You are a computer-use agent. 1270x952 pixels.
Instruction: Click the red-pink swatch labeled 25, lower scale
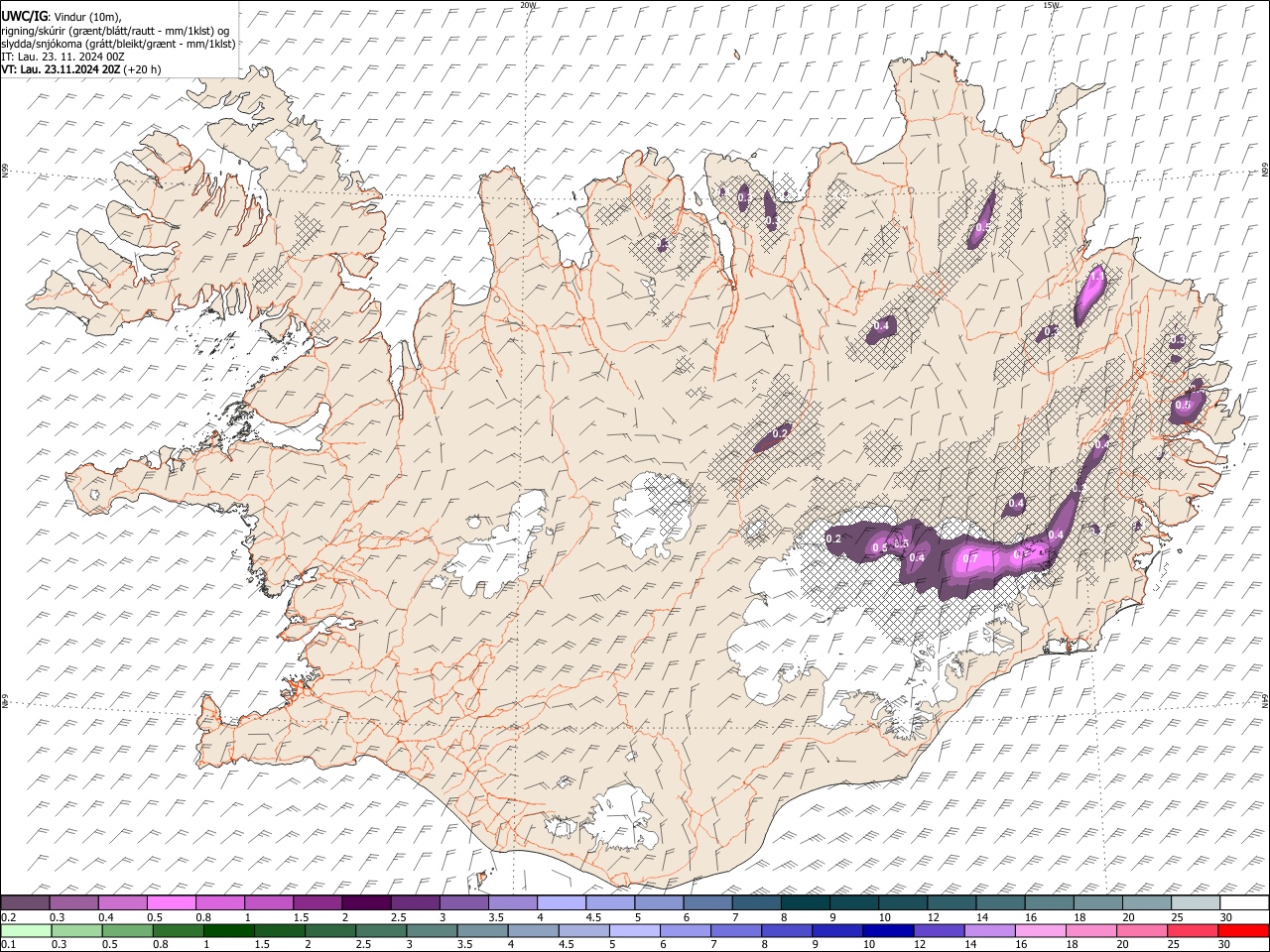pos(1193,930)
